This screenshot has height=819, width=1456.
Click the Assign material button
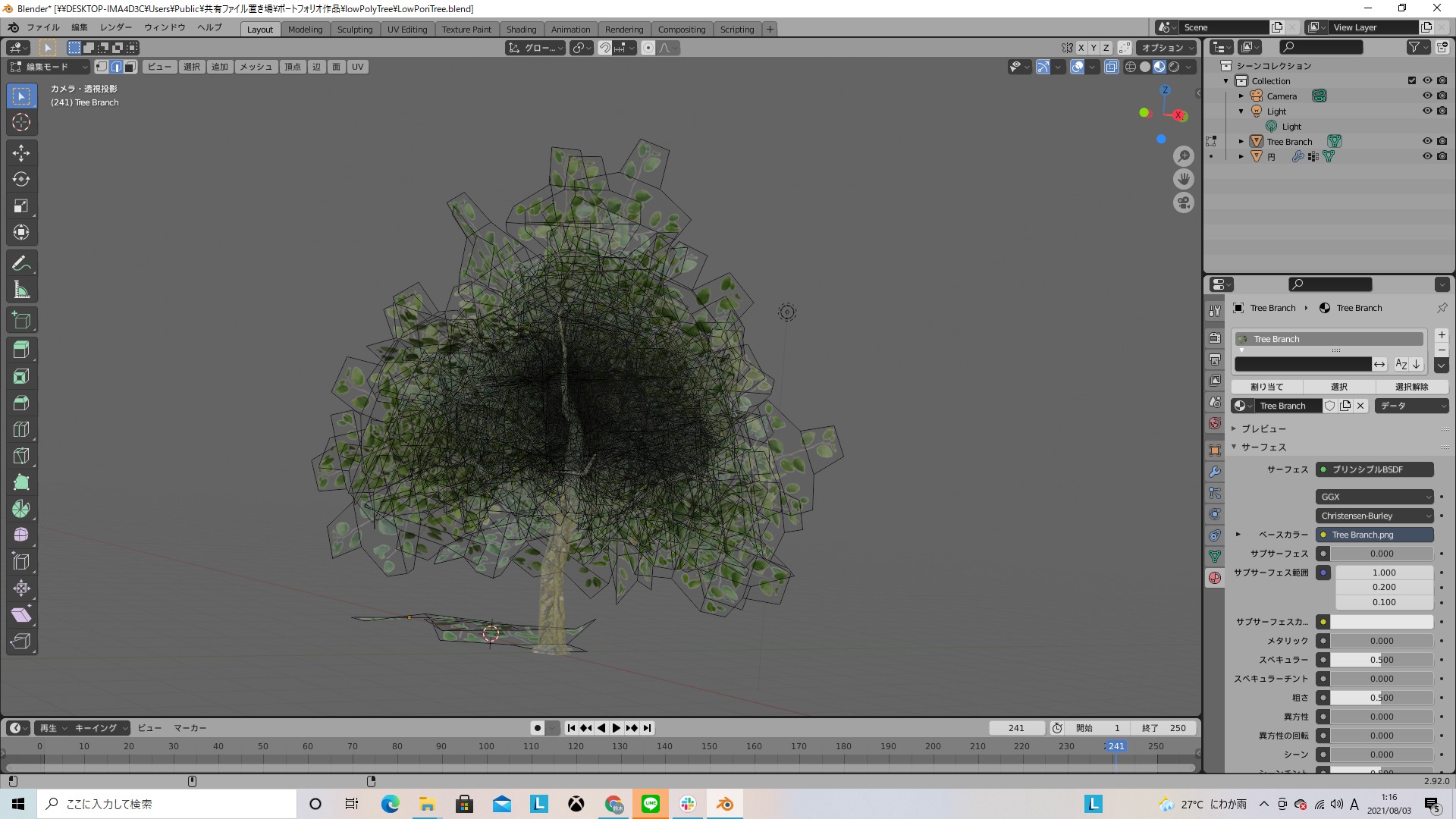(x=1266, y=387)
